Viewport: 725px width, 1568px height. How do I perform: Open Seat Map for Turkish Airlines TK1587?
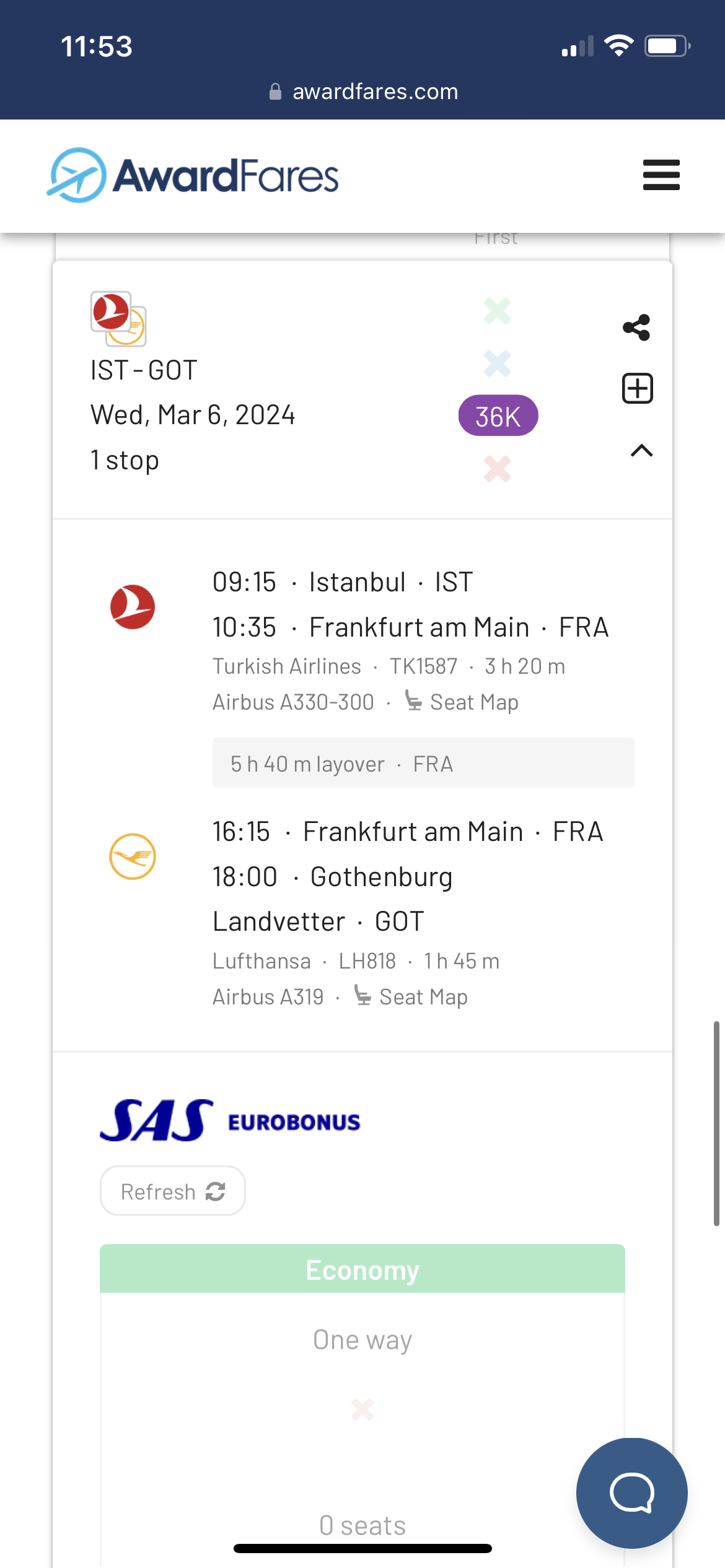point(462,702)
